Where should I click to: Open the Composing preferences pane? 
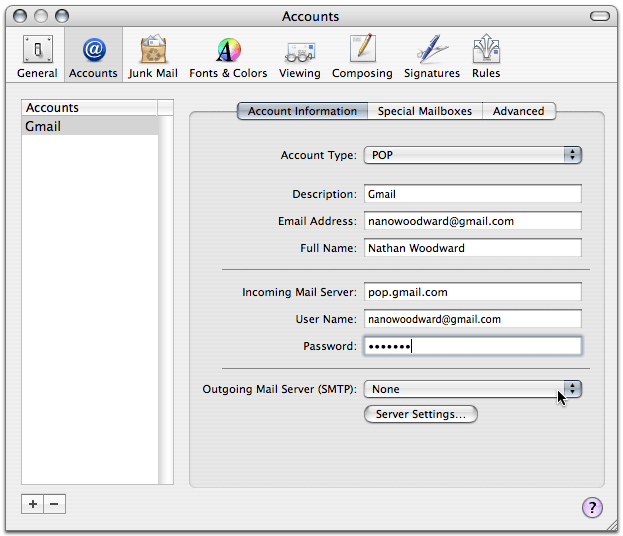pyautogui.click(x=362, y=56)
